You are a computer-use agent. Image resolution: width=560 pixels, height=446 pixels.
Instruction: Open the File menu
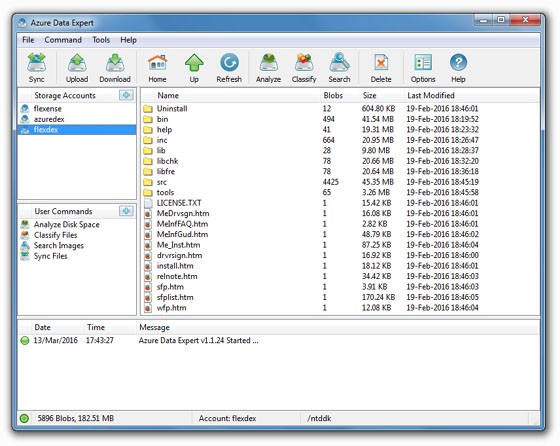[x=28, y=40]
